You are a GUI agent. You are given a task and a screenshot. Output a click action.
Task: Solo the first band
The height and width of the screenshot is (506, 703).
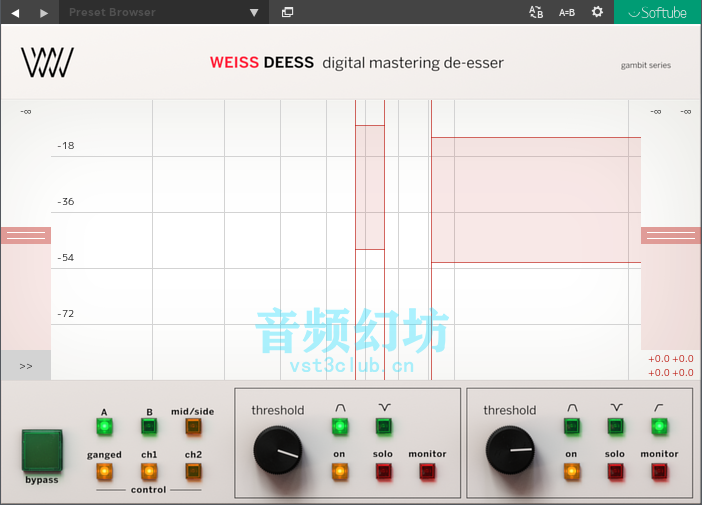[384, 471]
